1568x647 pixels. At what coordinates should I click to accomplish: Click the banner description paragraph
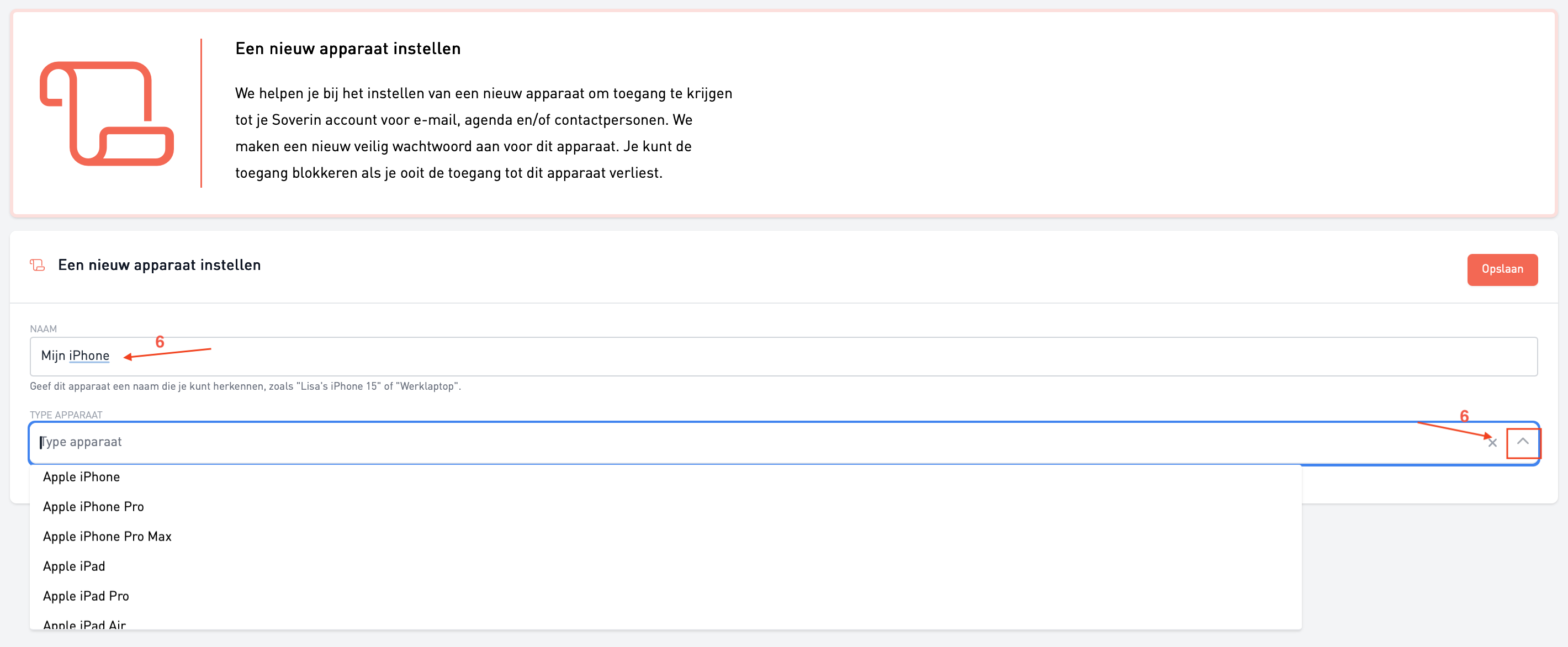[x=483, y=133]
